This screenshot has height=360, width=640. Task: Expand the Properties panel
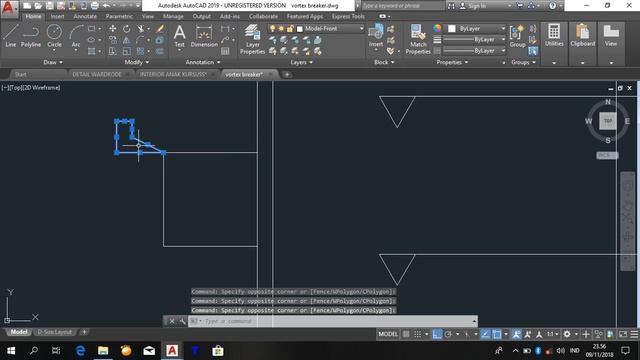[453, 62]
